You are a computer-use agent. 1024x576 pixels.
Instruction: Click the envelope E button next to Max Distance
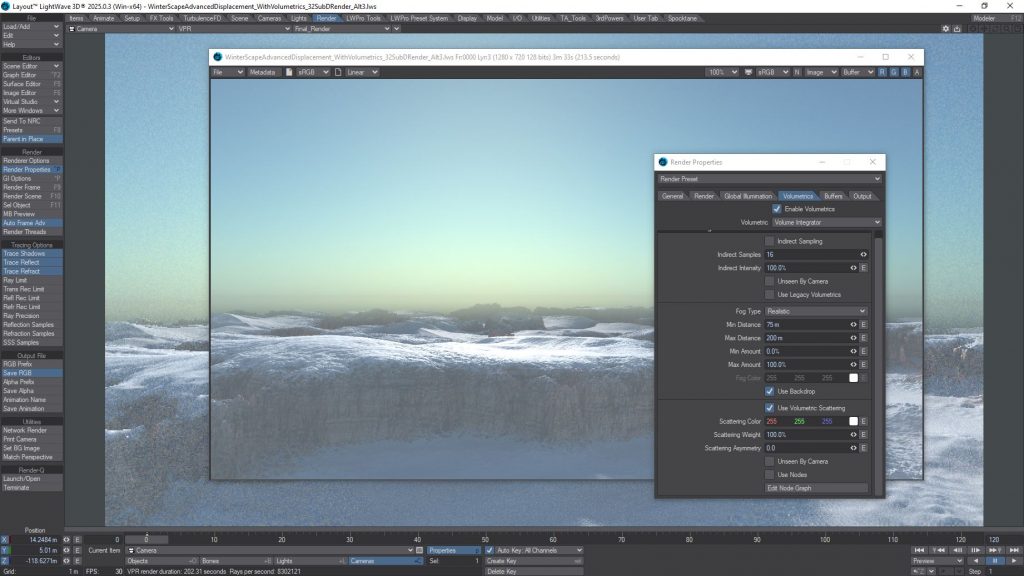863,338
